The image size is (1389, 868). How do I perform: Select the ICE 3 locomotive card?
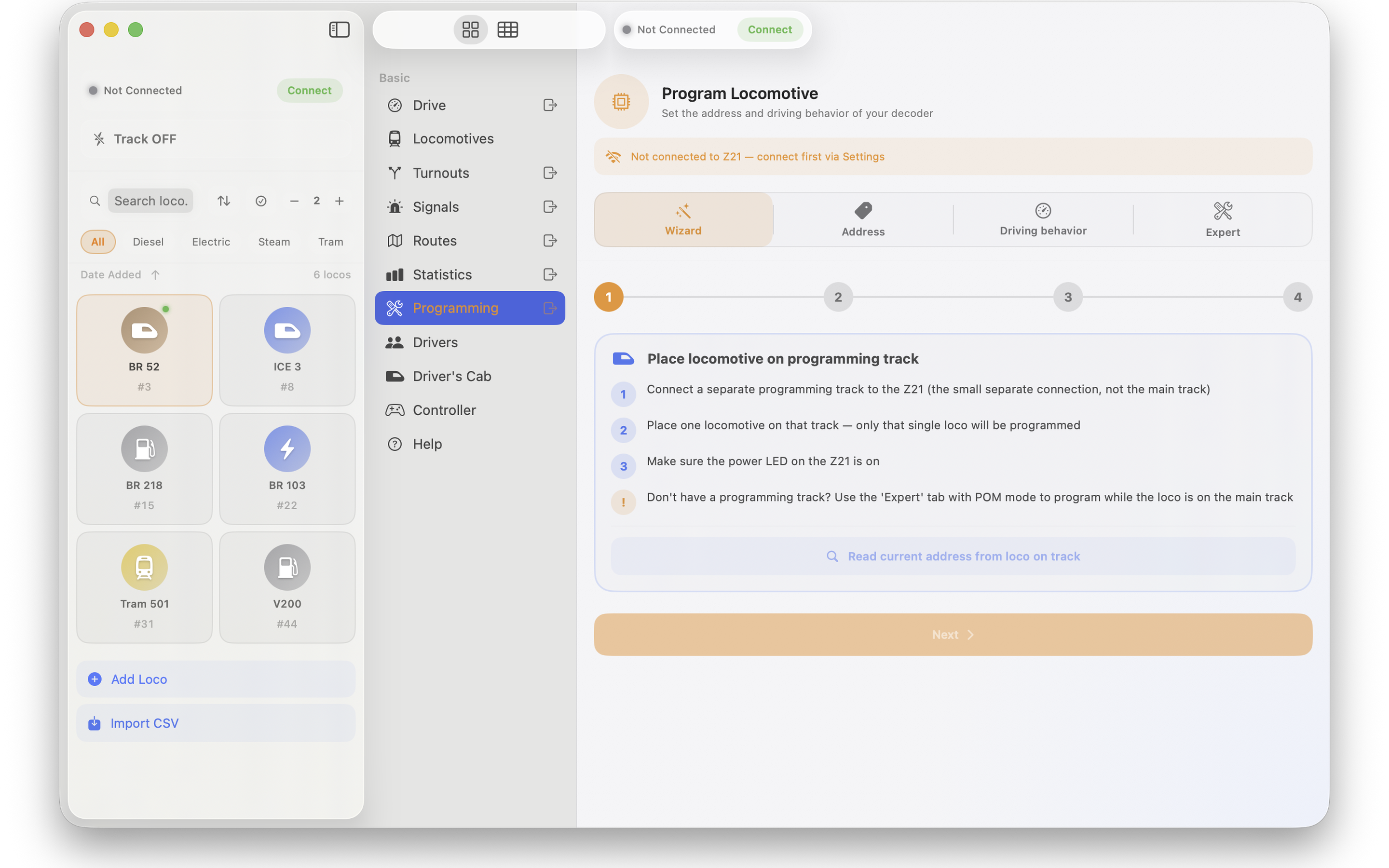[x=287, y=350]
